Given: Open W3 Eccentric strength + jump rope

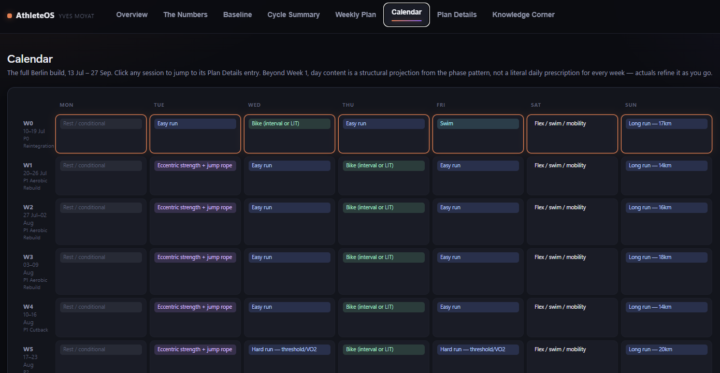Looking at the screenshot, I should pos(195,257).
